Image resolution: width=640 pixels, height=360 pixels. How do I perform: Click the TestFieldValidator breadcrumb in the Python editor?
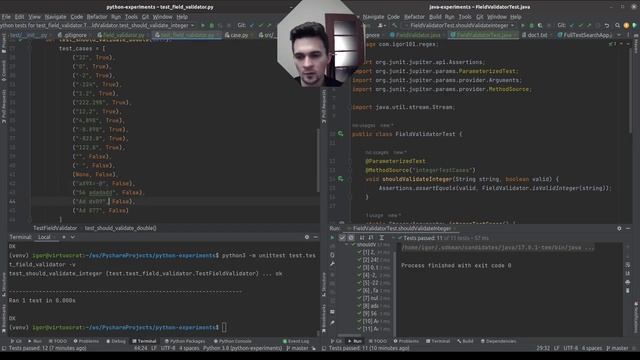pos(55,228)
